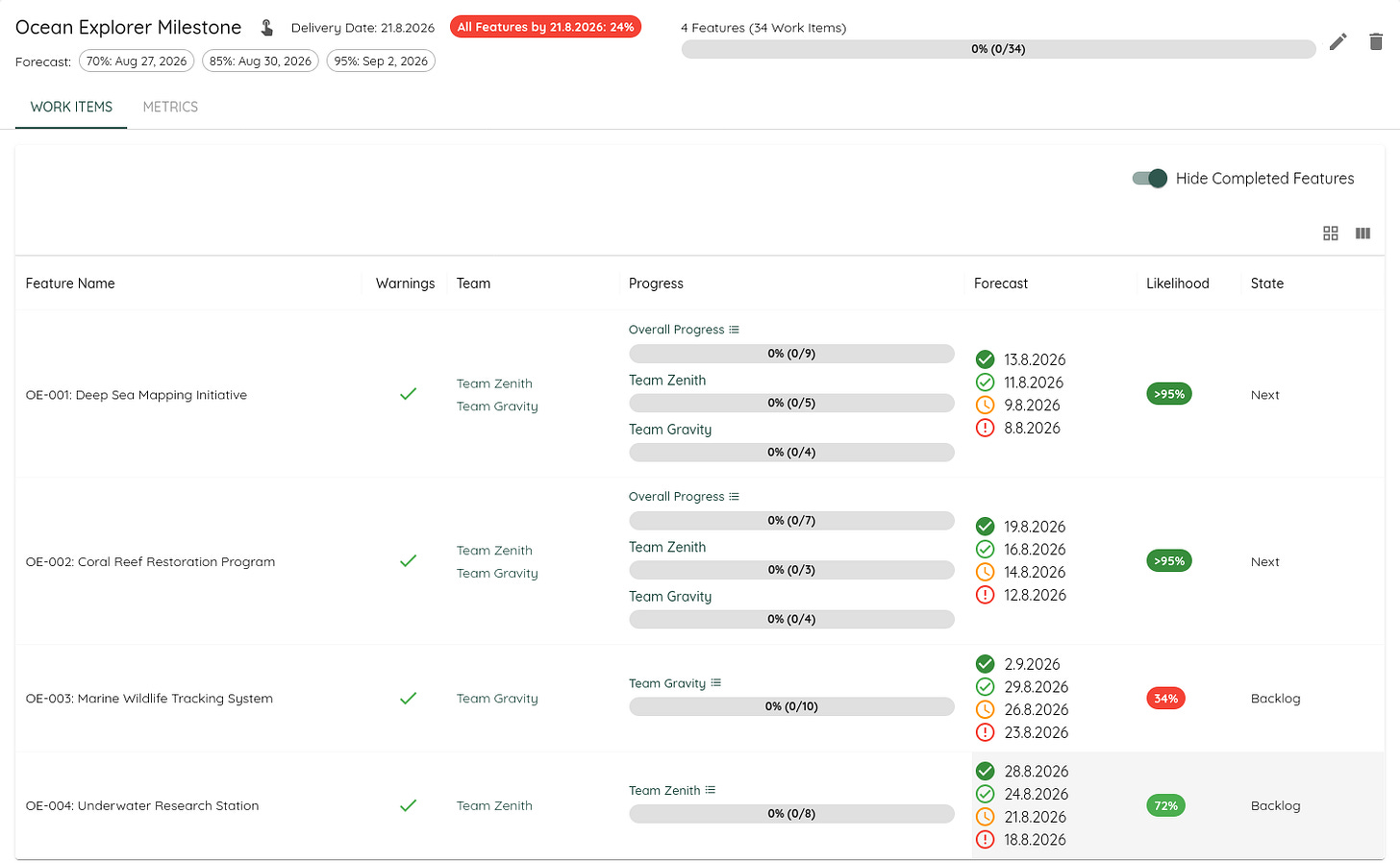This screenshot has height=863, width=1400.
Task: Click the 34% likelihood badge
Action: (x=1165, y=699)
